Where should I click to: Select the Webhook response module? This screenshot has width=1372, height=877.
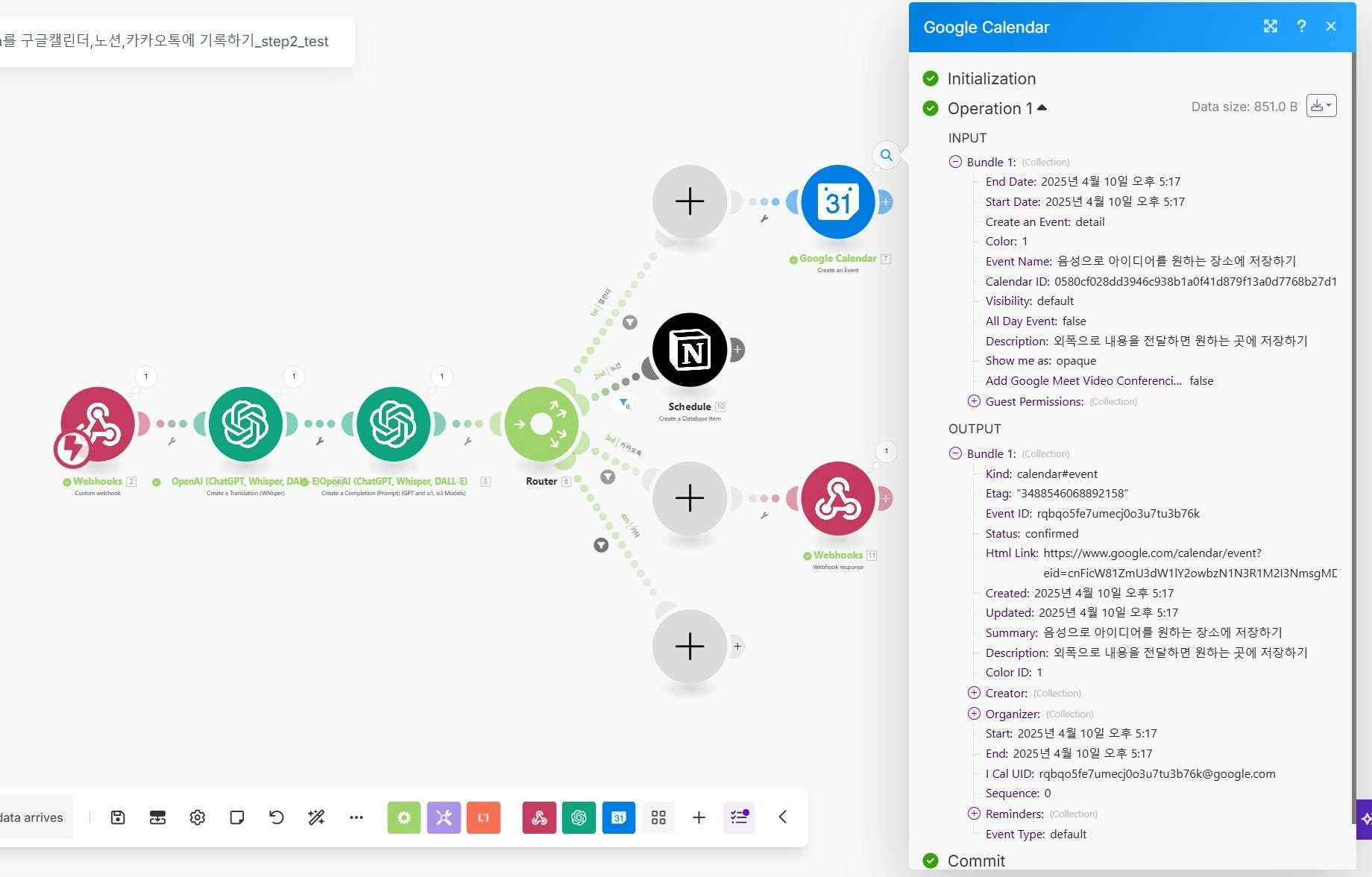click(838, 498)
